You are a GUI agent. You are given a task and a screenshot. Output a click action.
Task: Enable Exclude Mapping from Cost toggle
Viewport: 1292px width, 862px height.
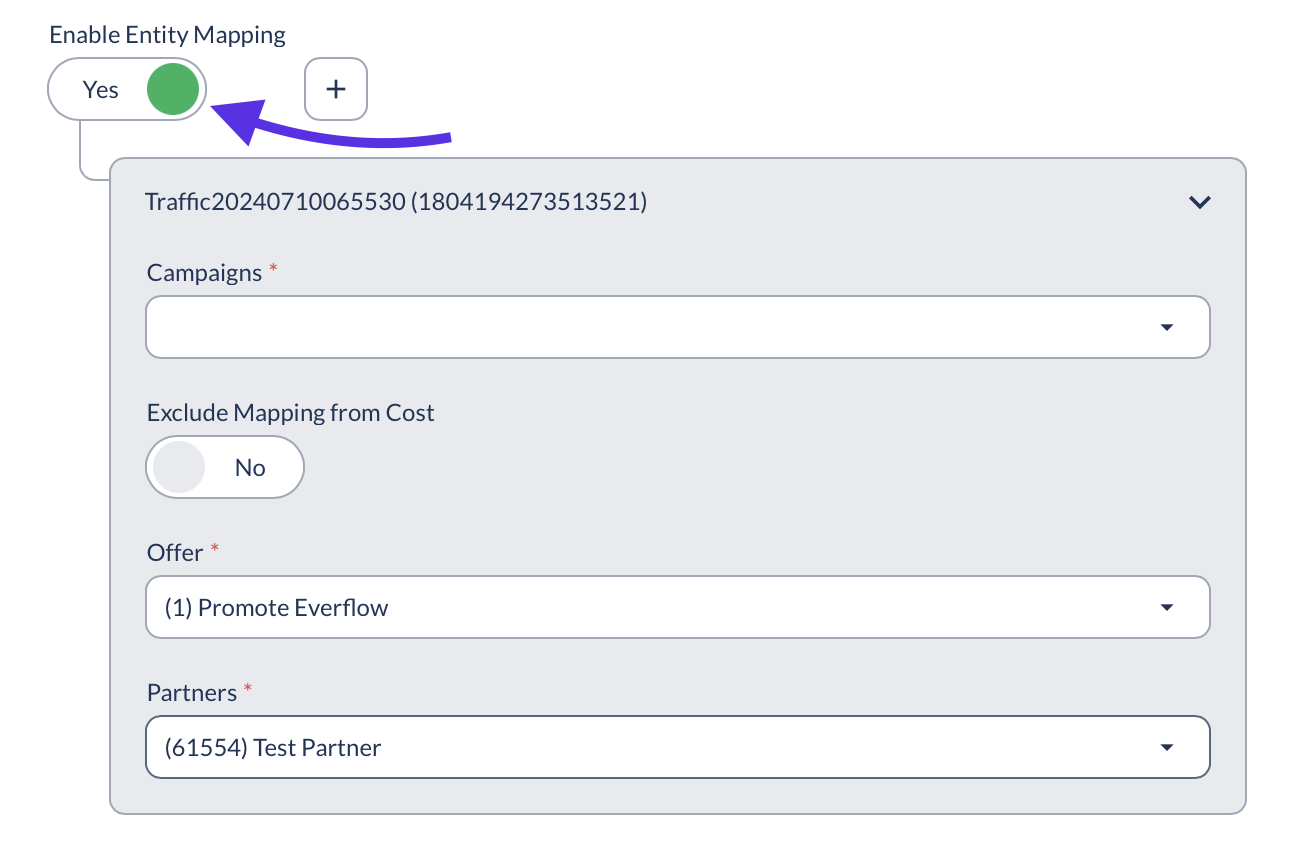point(225,467)
